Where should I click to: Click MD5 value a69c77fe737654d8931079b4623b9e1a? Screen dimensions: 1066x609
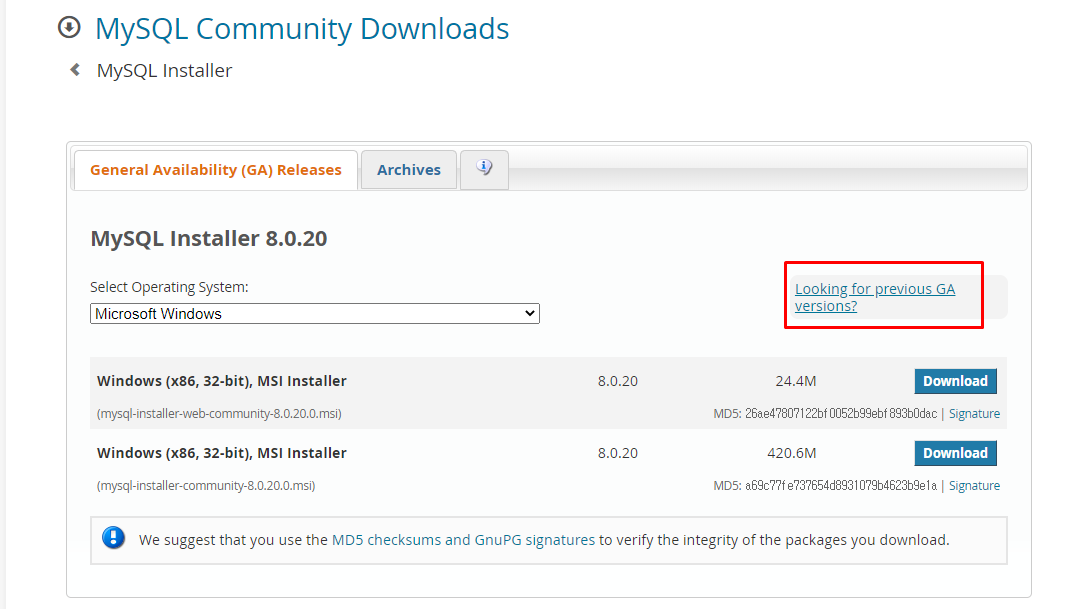pyautogui.click(x=841, y=485)
